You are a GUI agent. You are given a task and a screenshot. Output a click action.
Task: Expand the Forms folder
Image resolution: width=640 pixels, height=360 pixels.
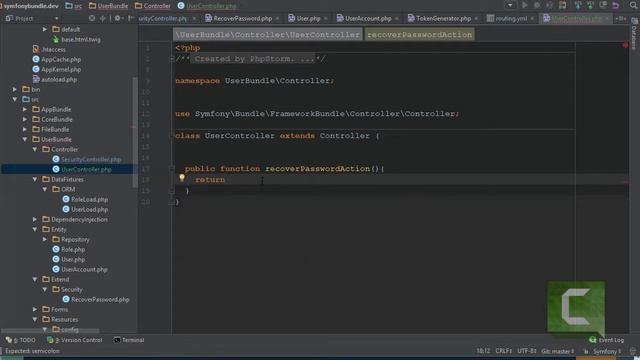click(35, 309)
